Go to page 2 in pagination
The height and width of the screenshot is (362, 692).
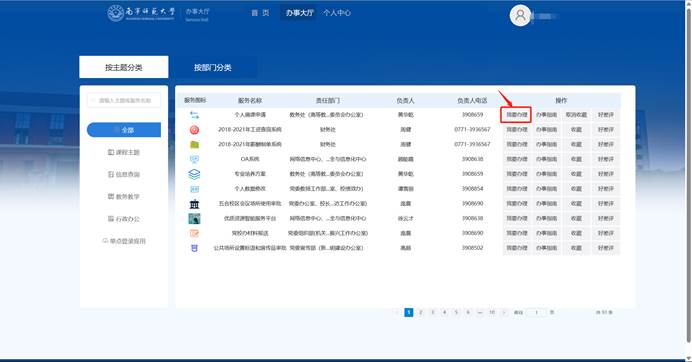[x=421, y=313]
